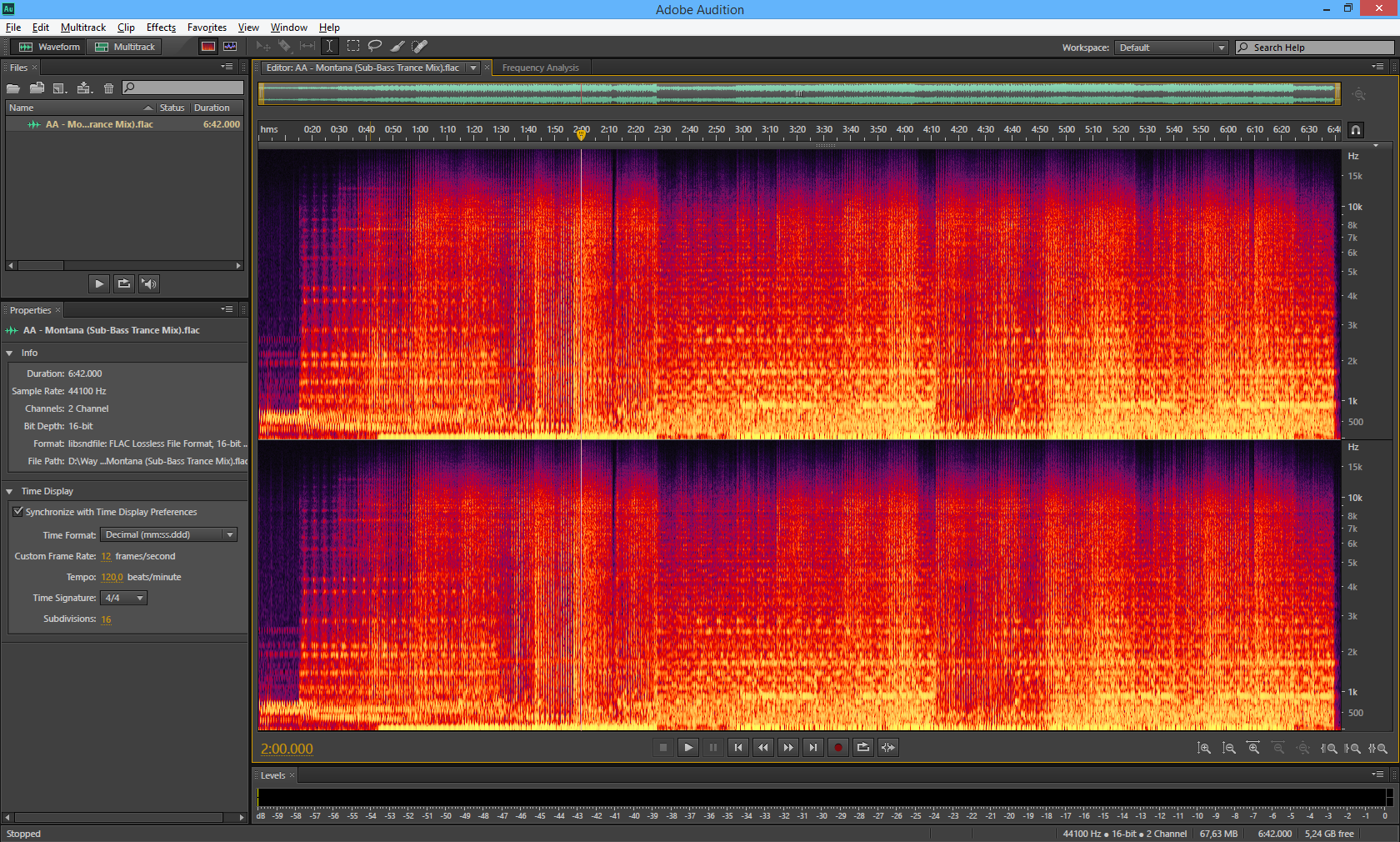Screen dimensions: 1400x842
Task: Click the Files panel horizontal scrollbar
Action: click(x=124, y=265)
